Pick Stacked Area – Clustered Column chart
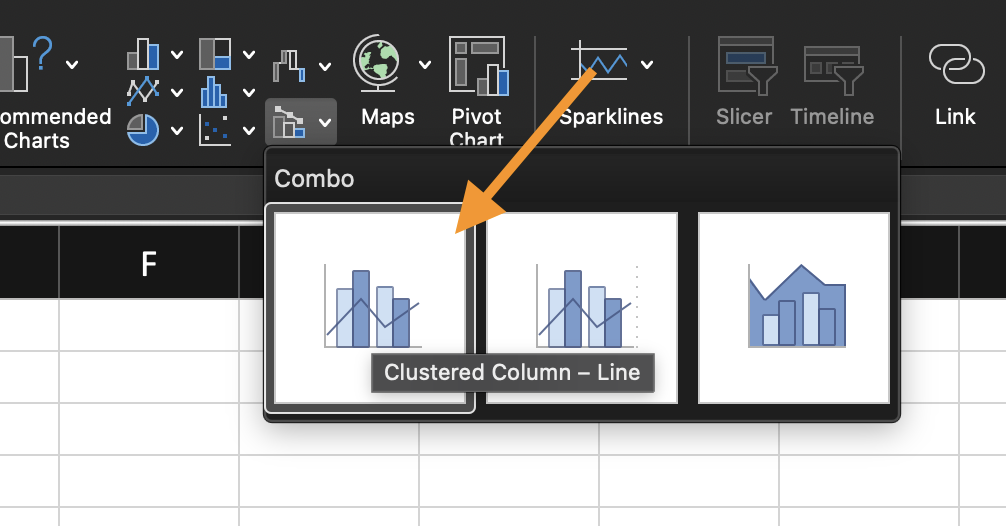The width and height of the screenshot is (1006, 526). [x=794, y=307]
